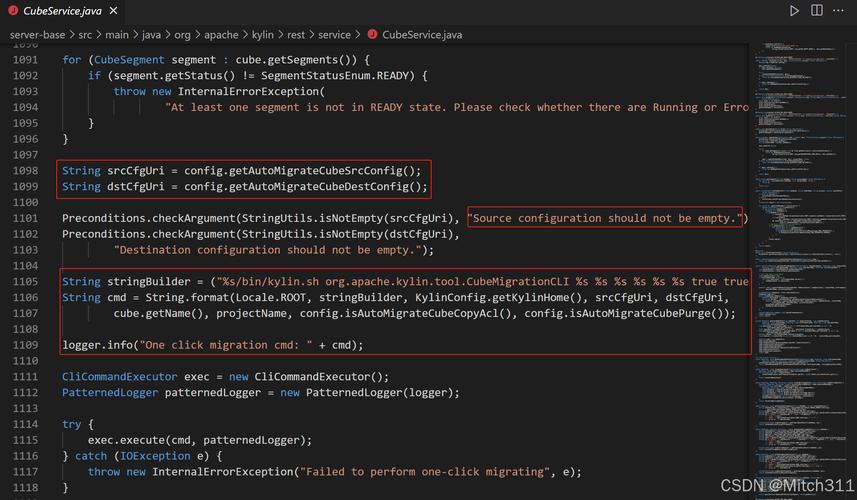Click the Java icon in the breadcrumb
Image resolution: width=857 pixels, height=500 pixels.
click(x=372, y=34)
